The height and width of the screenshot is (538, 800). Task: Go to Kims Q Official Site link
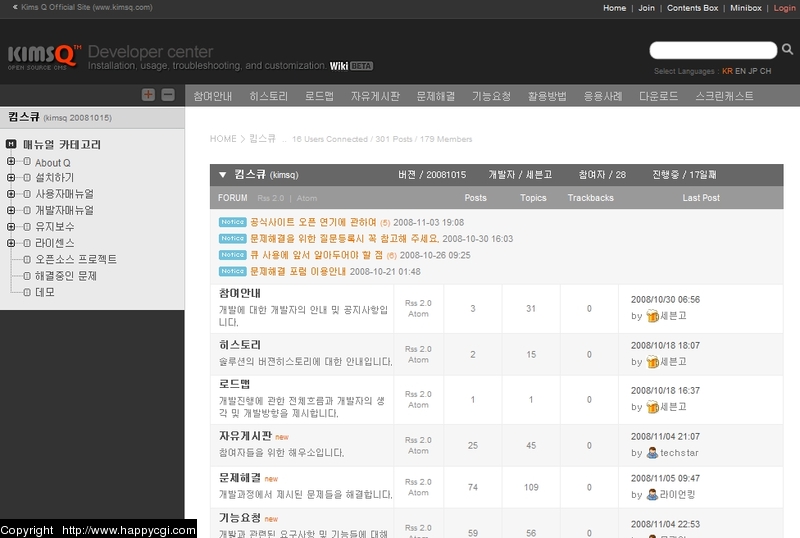83,7
